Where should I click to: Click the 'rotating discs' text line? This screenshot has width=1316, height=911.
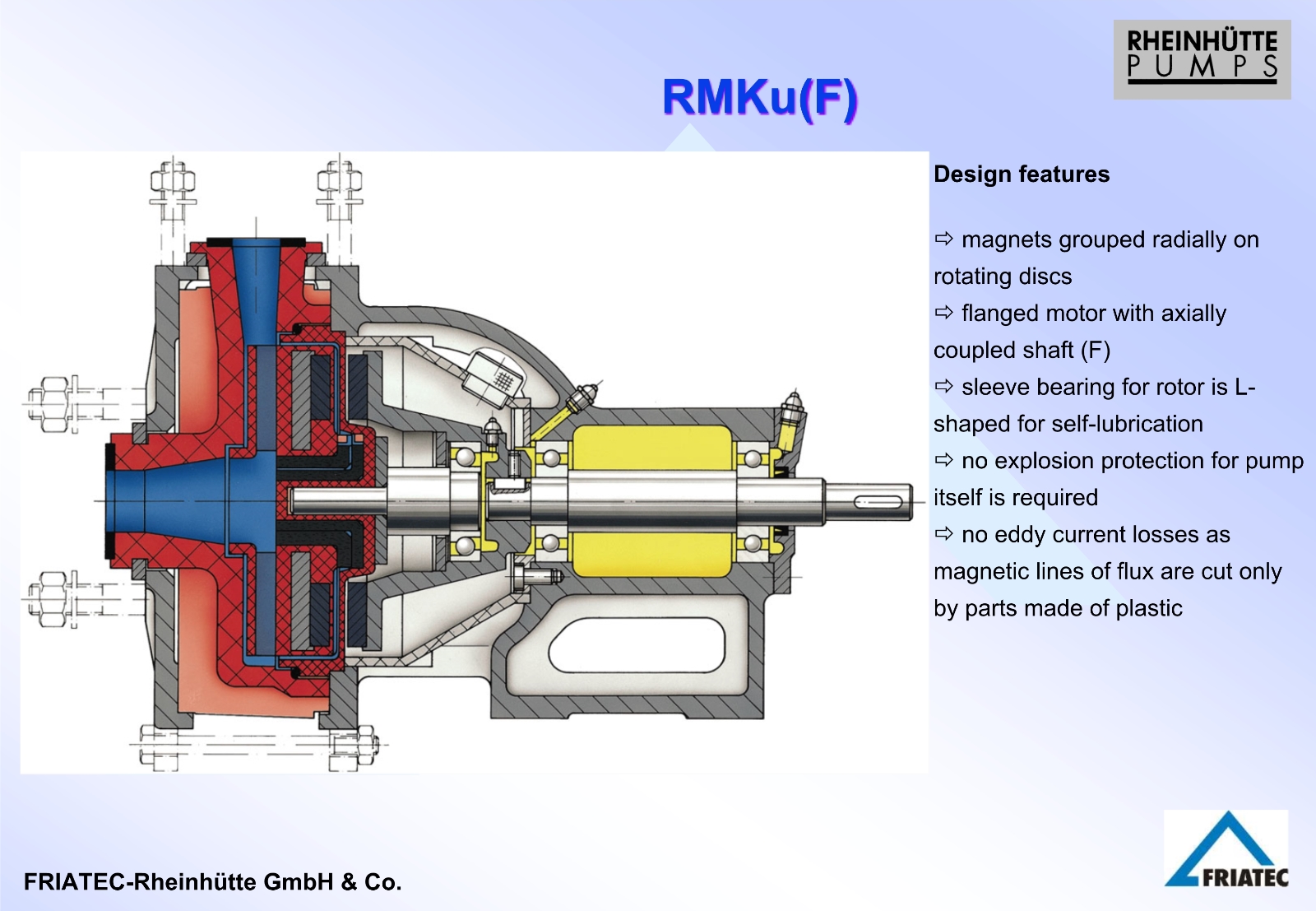point(1003,277)
